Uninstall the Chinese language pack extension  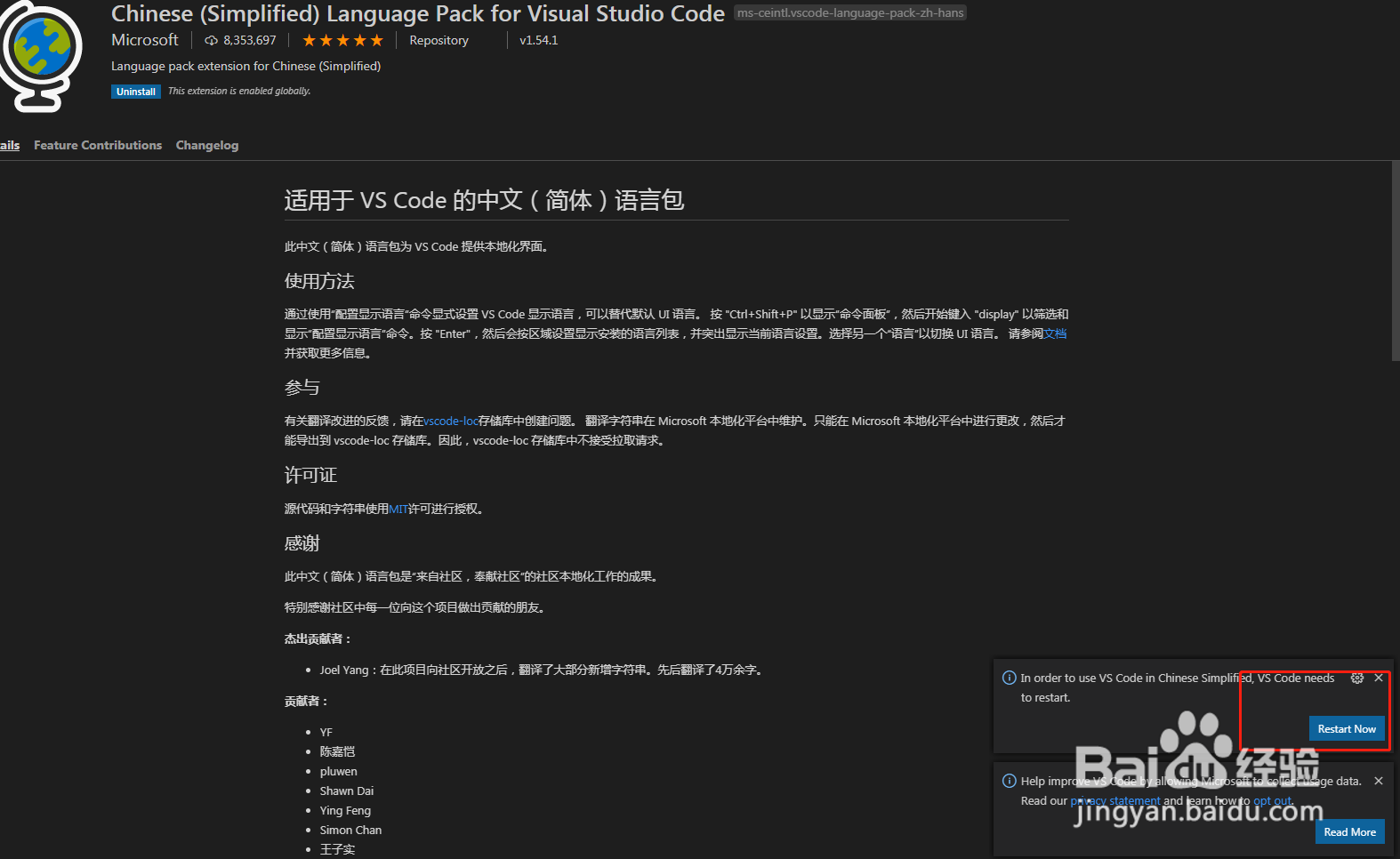point(136,92)
